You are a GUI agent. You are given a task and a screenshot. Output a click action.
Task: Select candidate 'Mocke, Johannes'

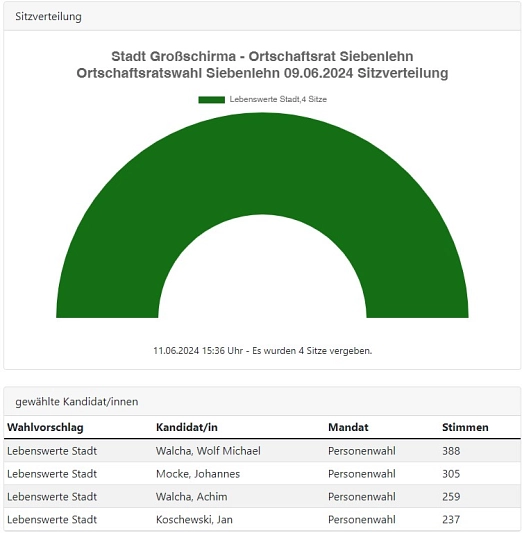click(198, 474)
